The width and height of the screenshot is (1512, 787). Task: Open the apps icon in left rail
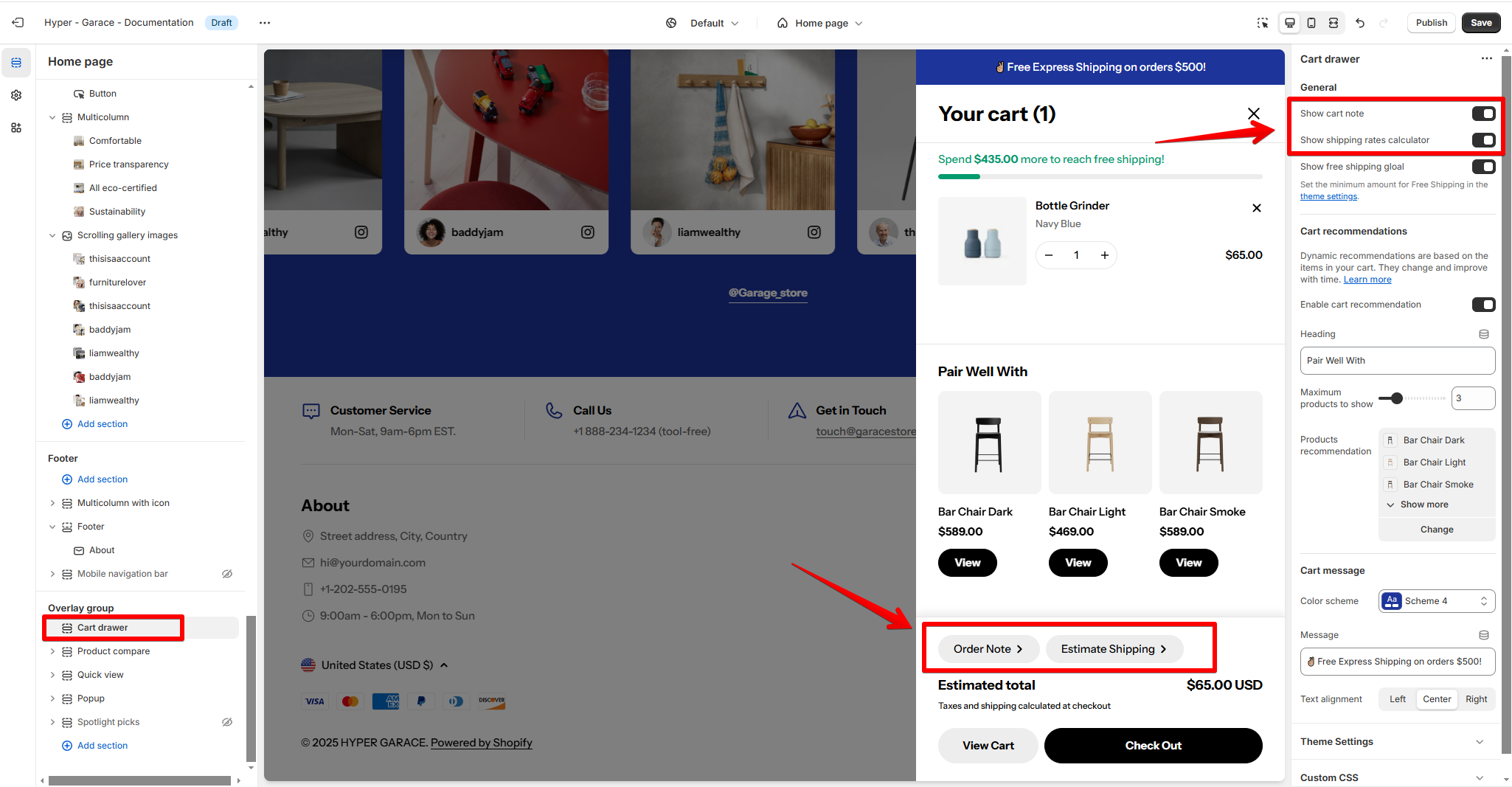pos(16,128)
